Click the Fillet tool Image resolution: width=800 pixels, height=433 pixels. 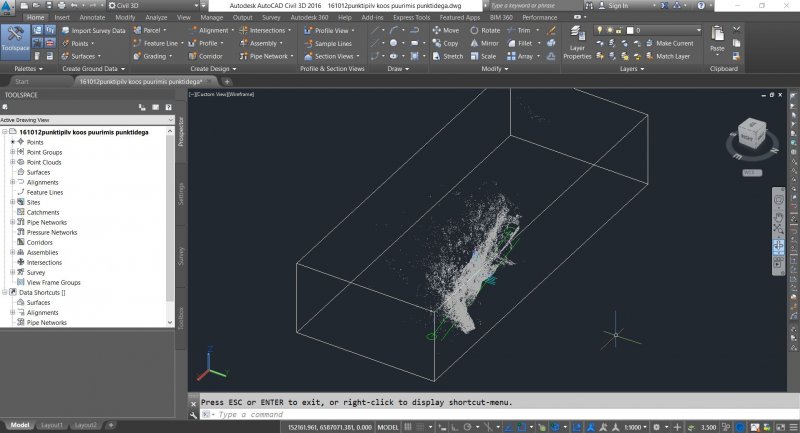click(x=520, y=43)
